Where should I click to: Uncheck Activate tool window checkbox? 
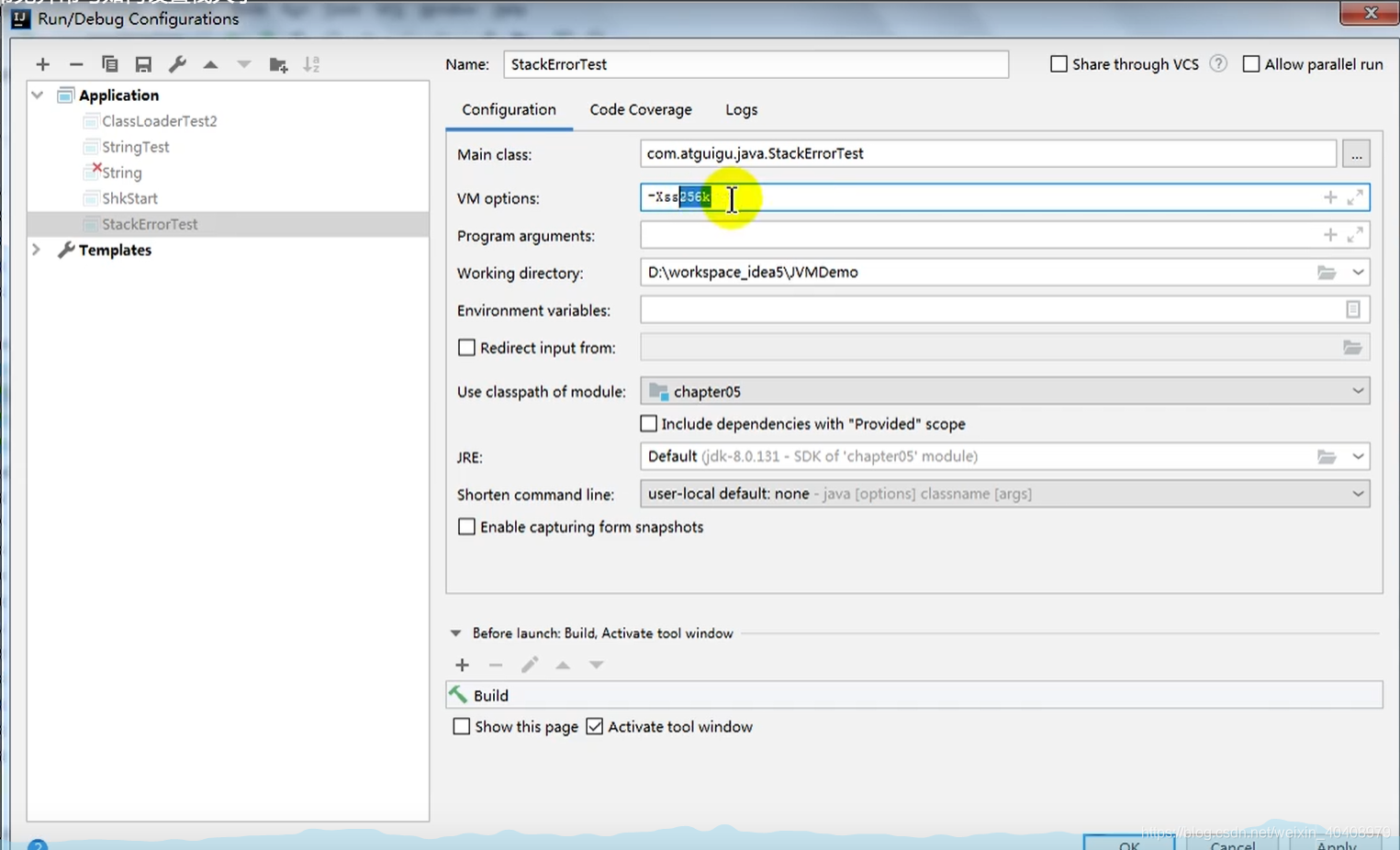click(x=595, y=726)
